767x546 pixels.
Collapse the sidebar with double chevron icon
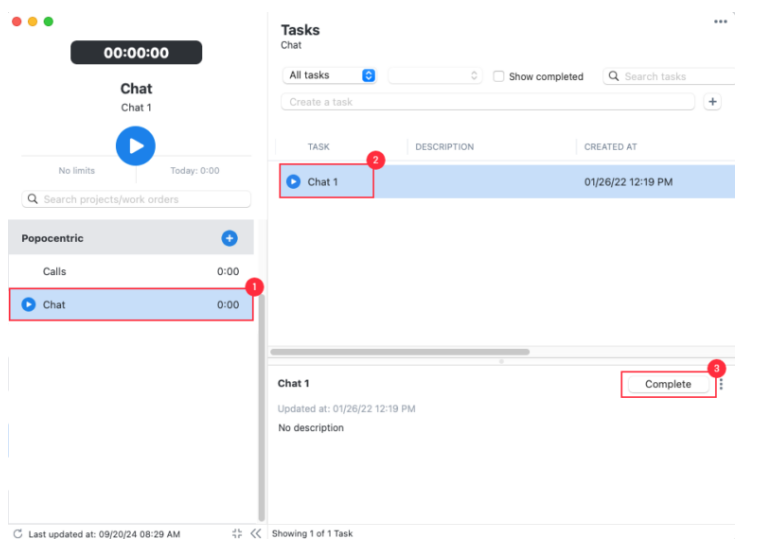click(255, 534)
